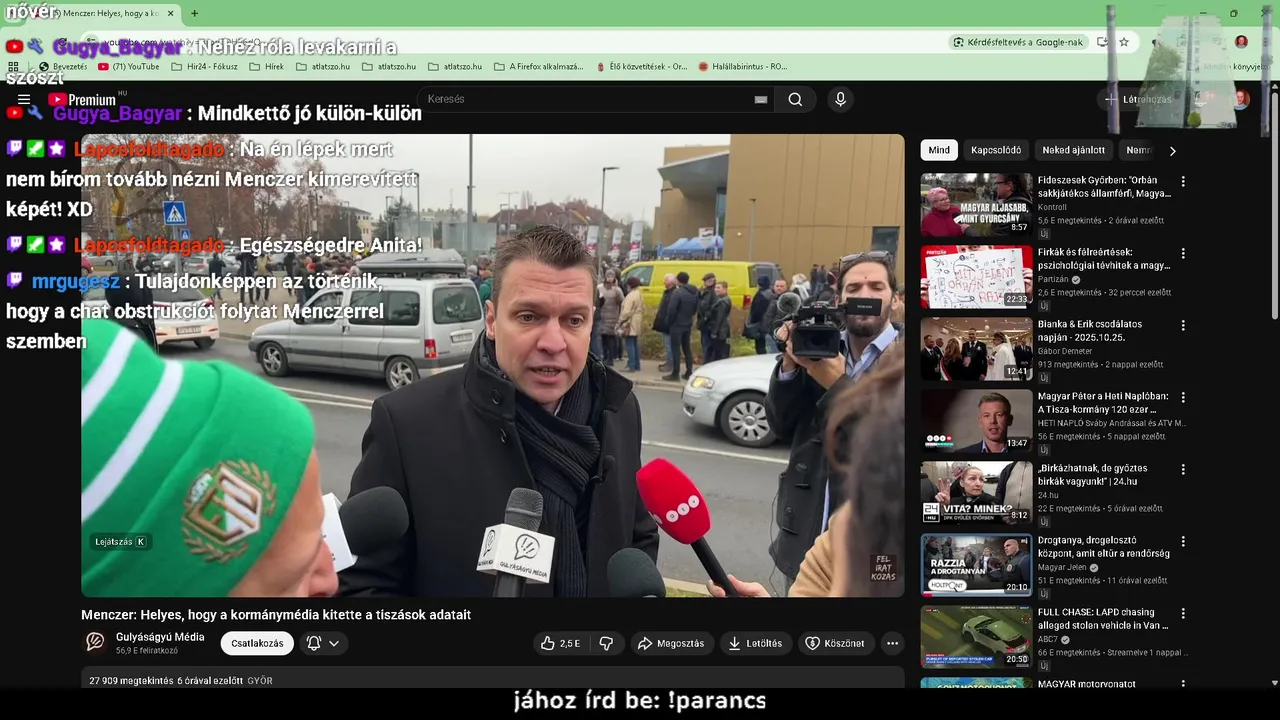Click the 27 909 megtekintés description box
This screenshot has height=720, width=1280.
click(x=493, y=680)
